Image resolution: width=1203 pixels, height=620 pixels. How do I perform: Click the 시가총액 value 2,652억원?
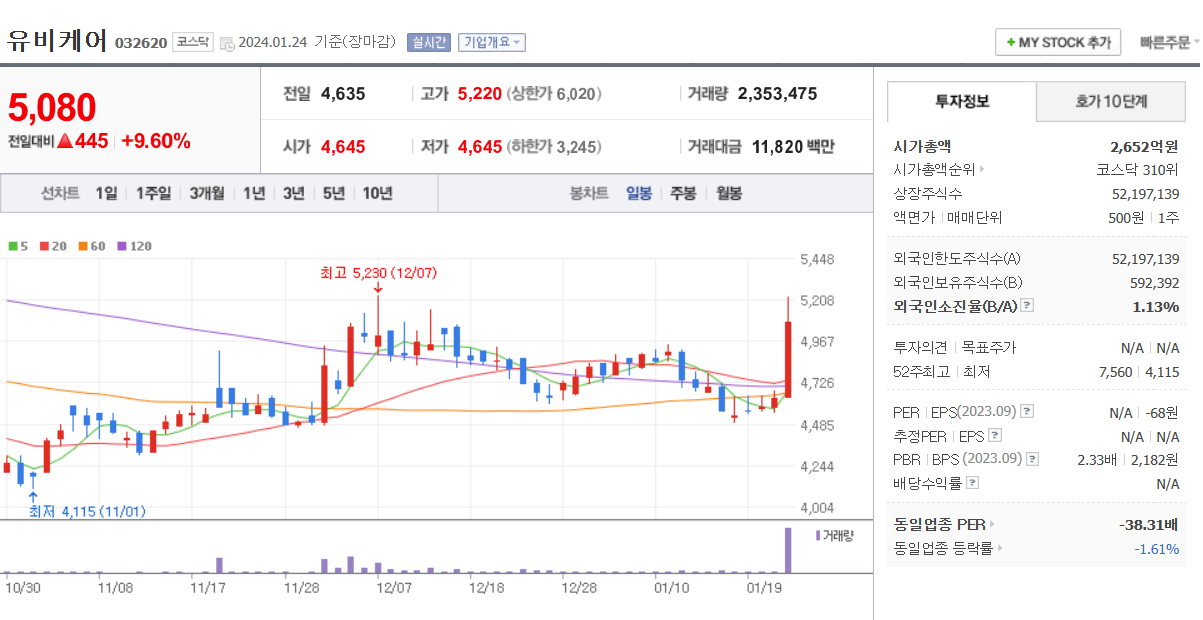1144,146
